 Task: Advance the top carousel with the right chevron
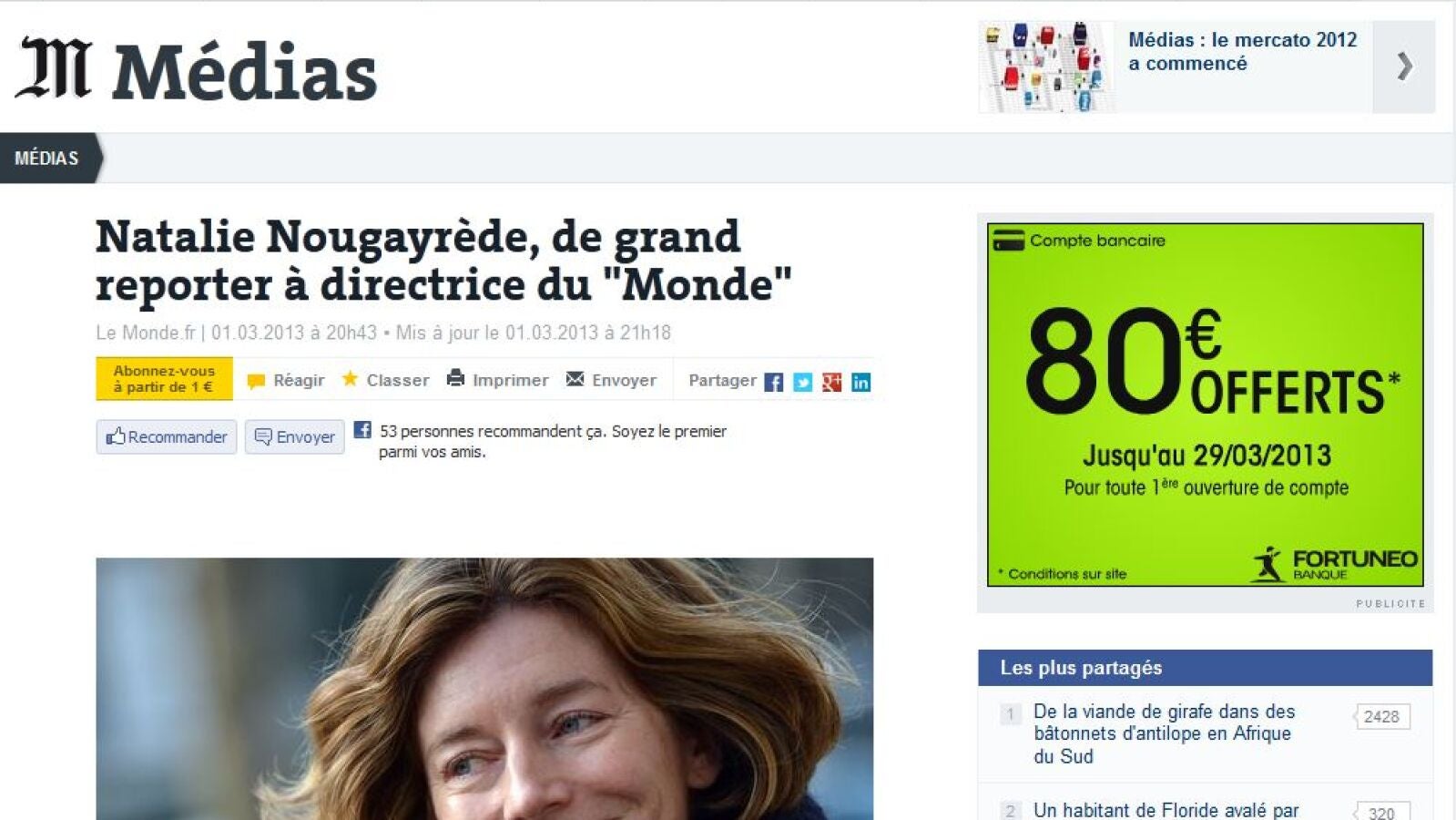click(x=1404, y=67)
